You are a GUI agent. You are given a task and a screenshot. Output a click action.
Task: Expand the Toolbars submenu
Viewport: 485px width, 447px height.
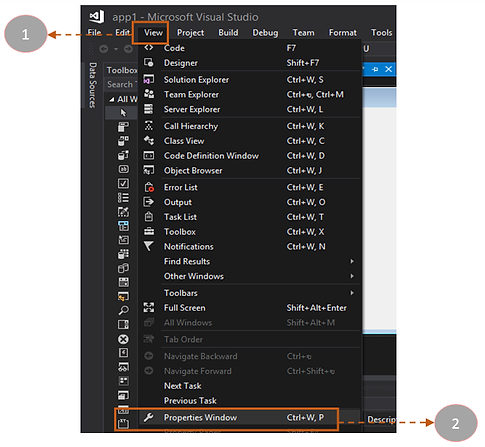pos(352,293)
